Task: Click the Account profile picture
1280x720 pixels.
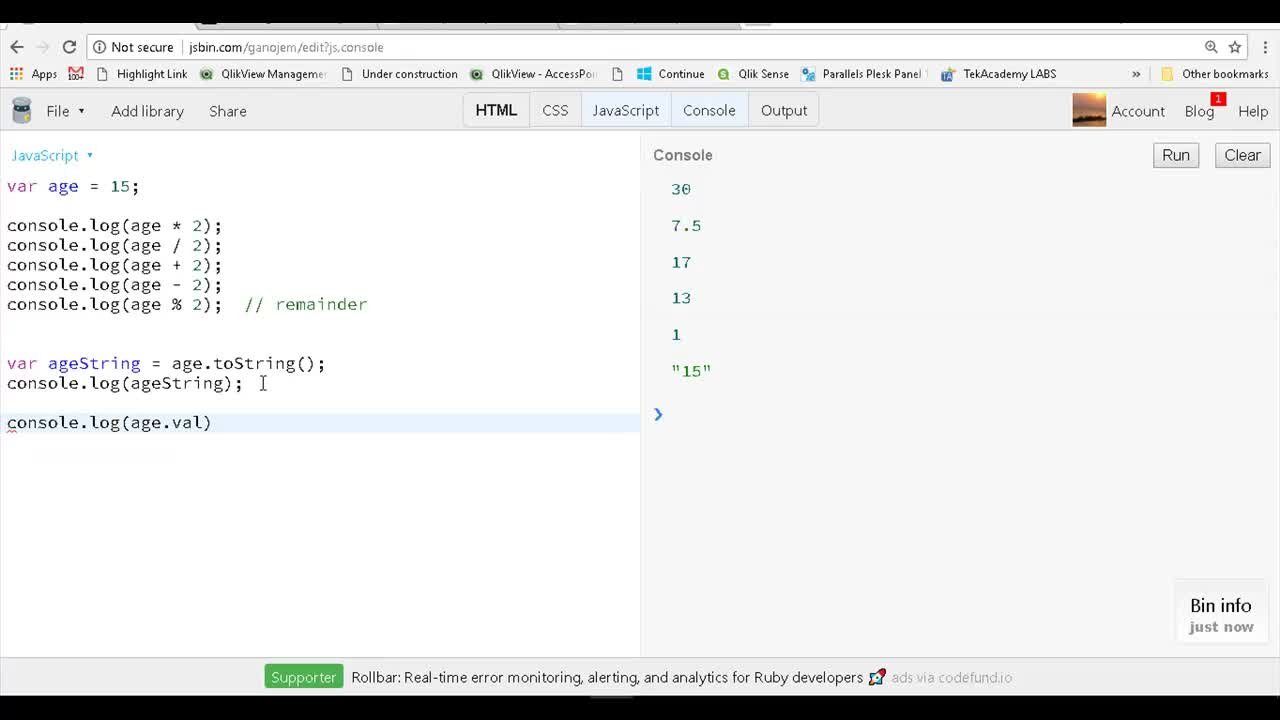Action: pos(1089,110)
